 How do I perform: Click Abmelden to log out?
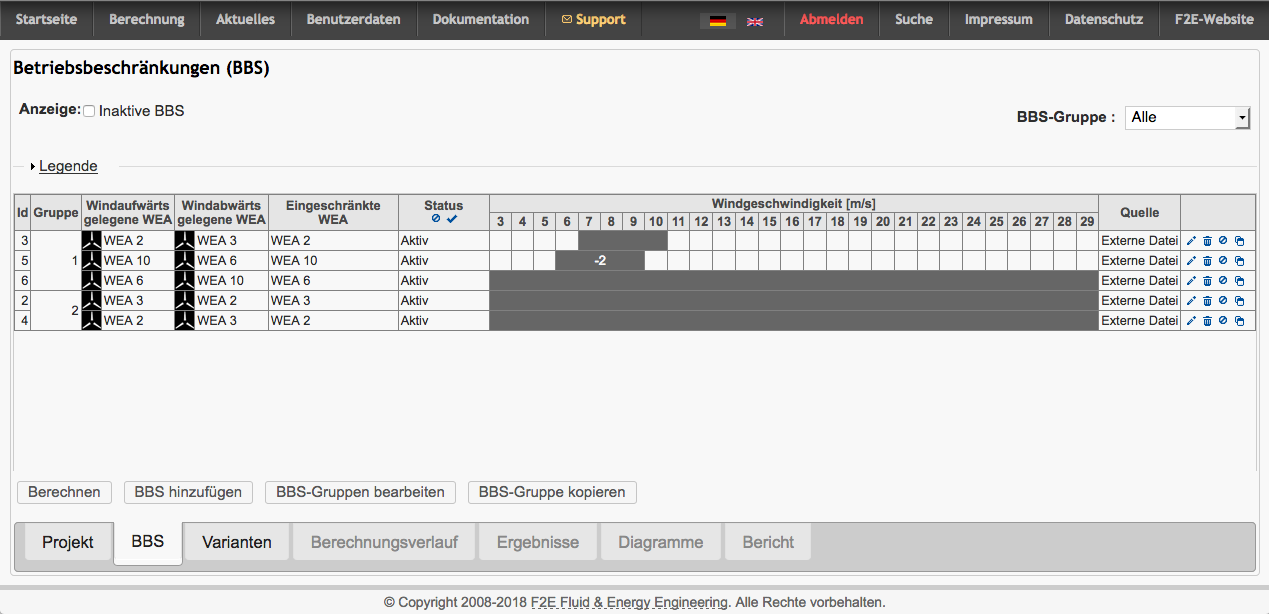point(831,19)
